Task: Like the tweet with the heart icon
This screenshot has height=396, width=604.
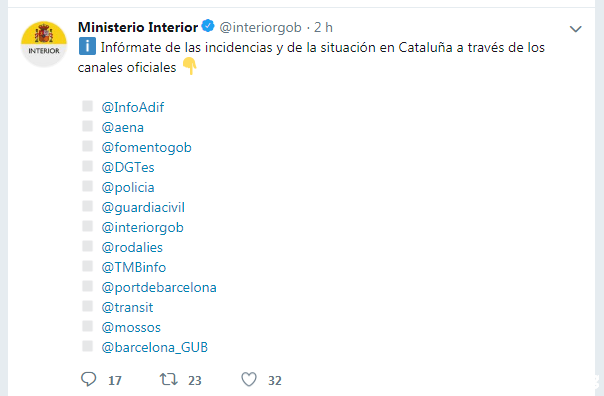Action: (249, 379)
